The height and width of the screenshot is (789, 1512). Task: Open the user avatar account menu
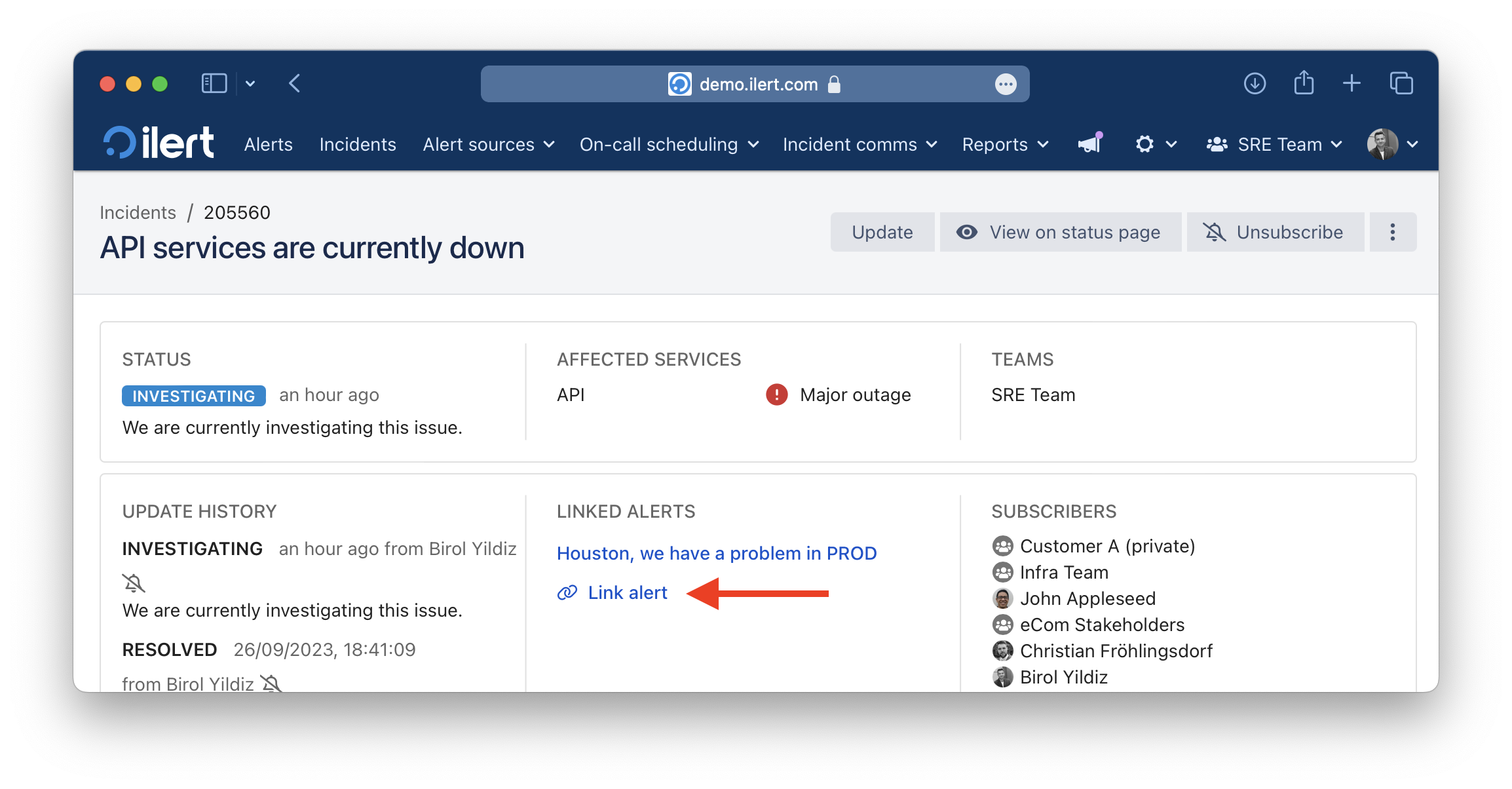click(1393, 144)
